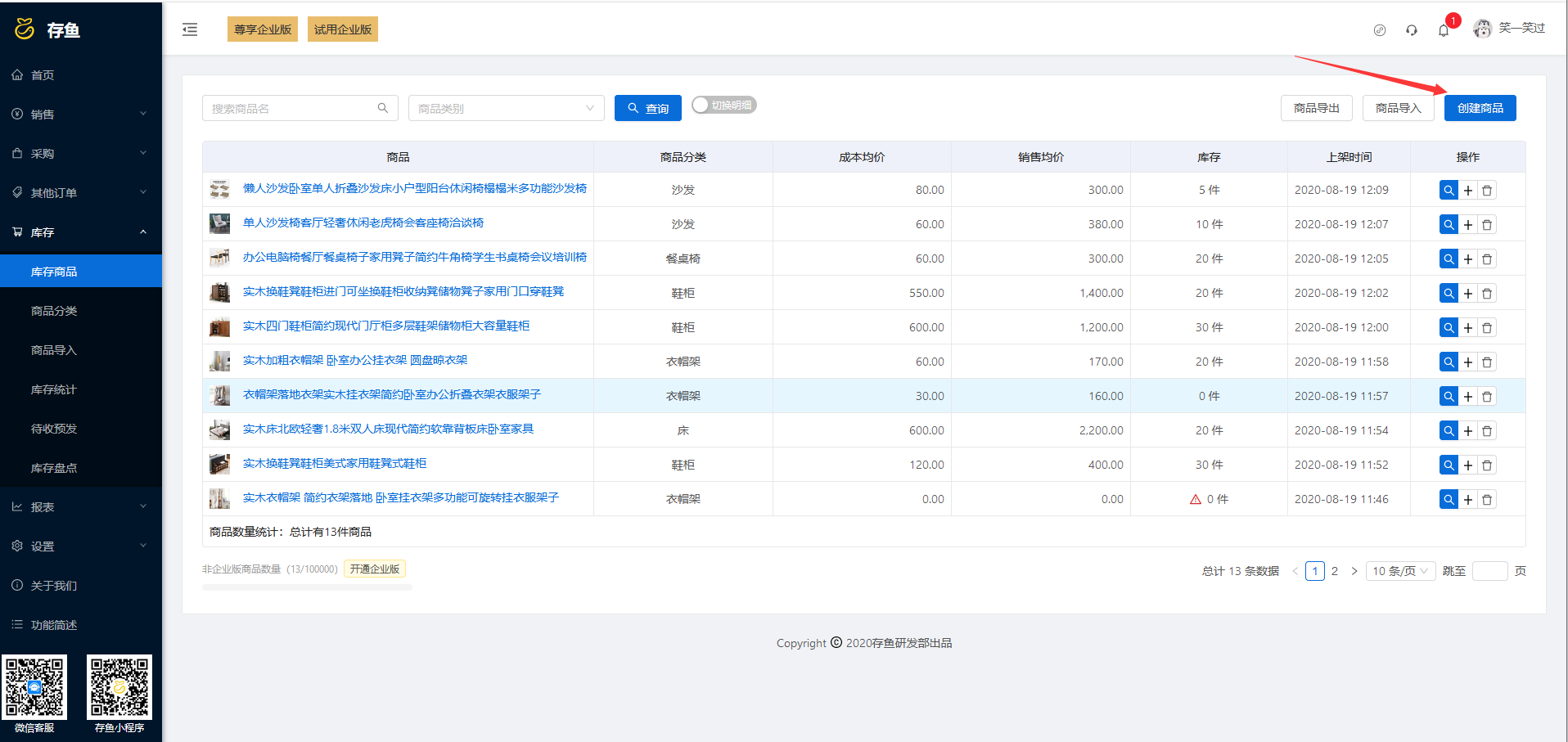Click the 库存 column header
This screenshot has width=1568, height=742.
coord(1209,157)
